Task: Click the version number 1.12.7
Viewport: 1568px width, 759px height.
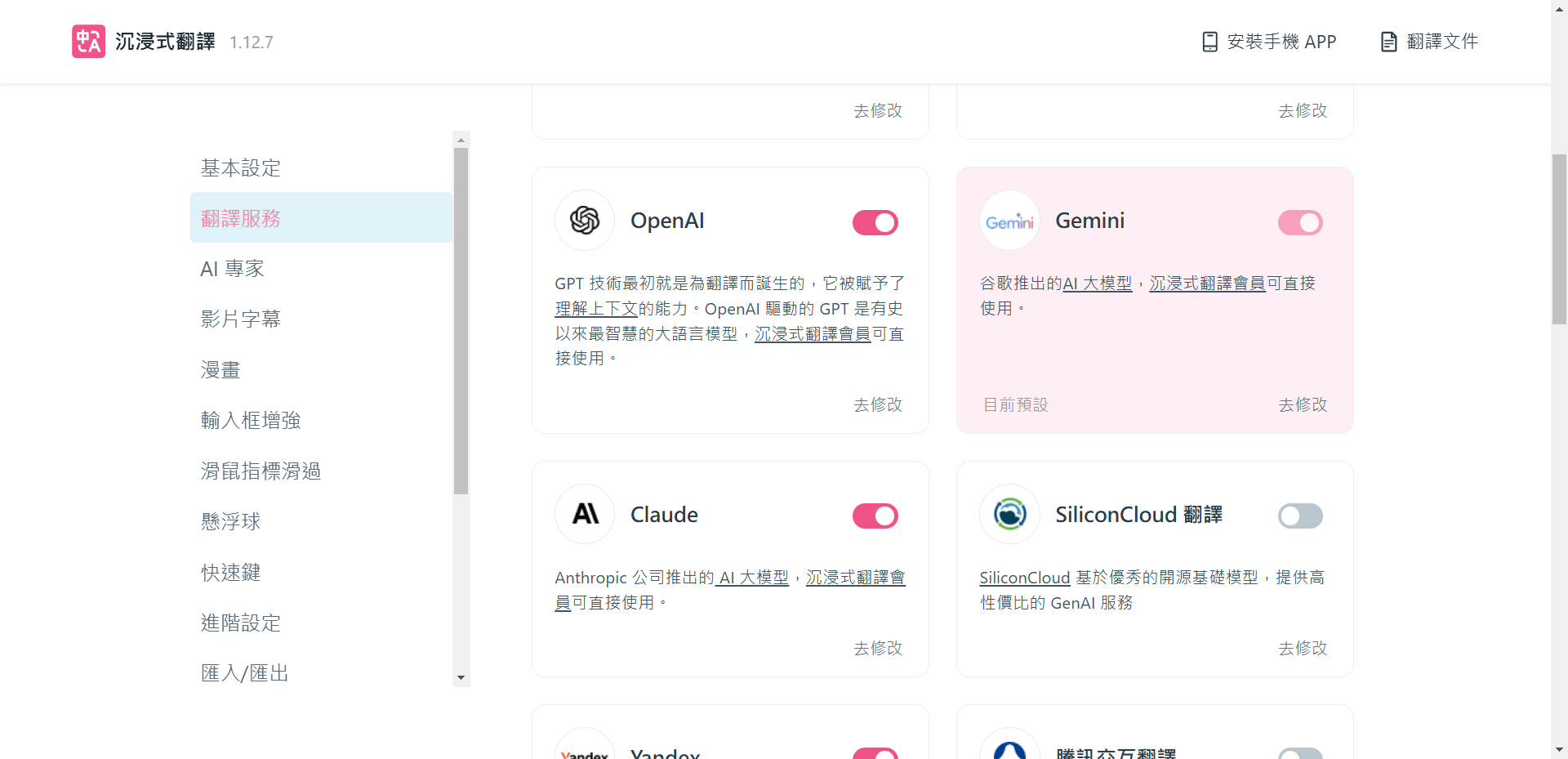Action: click(252, 42)
